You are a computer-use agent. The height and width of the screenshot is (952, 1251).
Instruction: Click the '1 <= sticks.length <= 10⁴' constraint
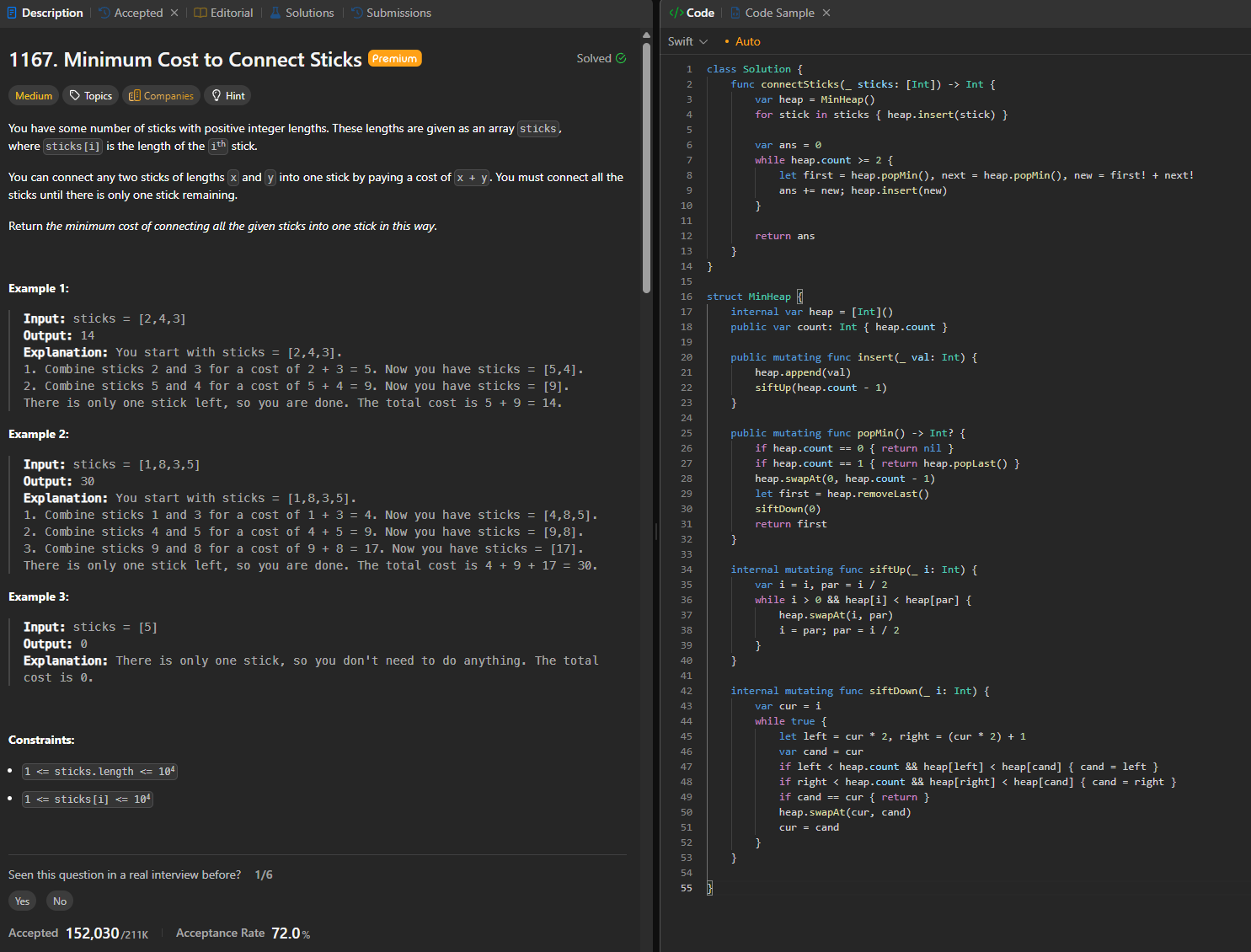pos(99,771)
